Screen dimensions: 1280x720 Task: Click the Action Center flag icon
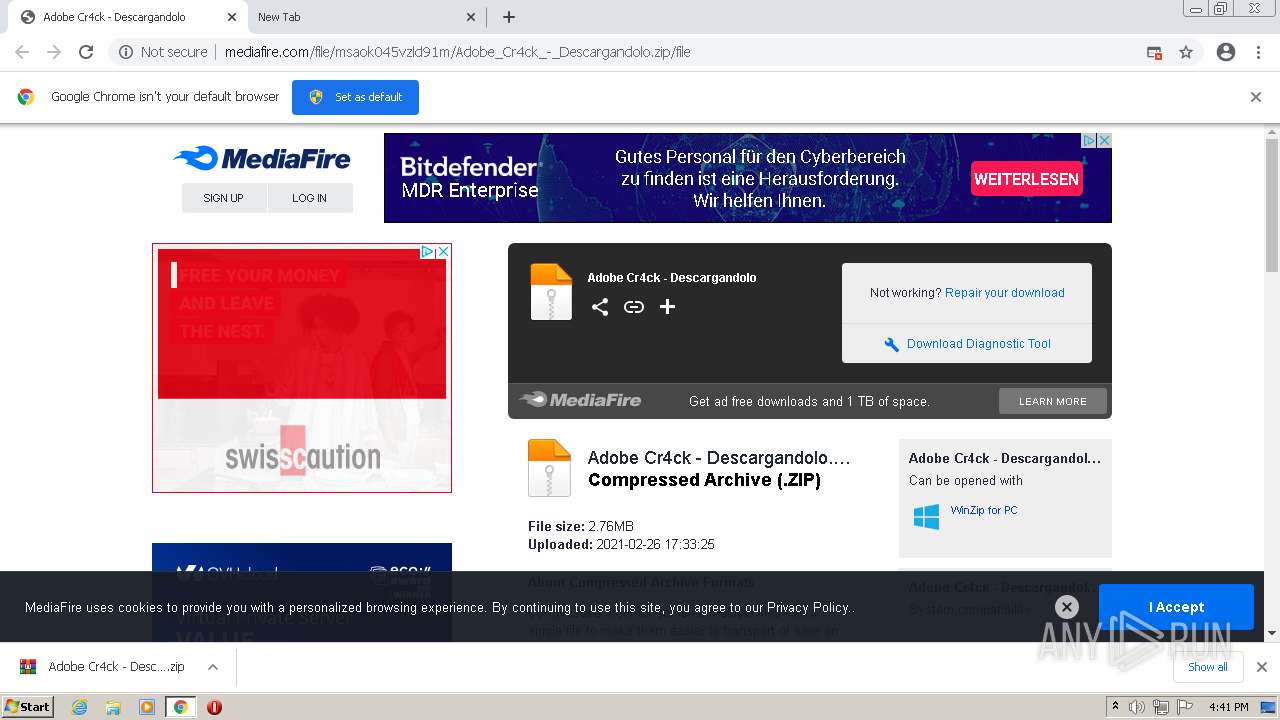(x=1184, y=707)
